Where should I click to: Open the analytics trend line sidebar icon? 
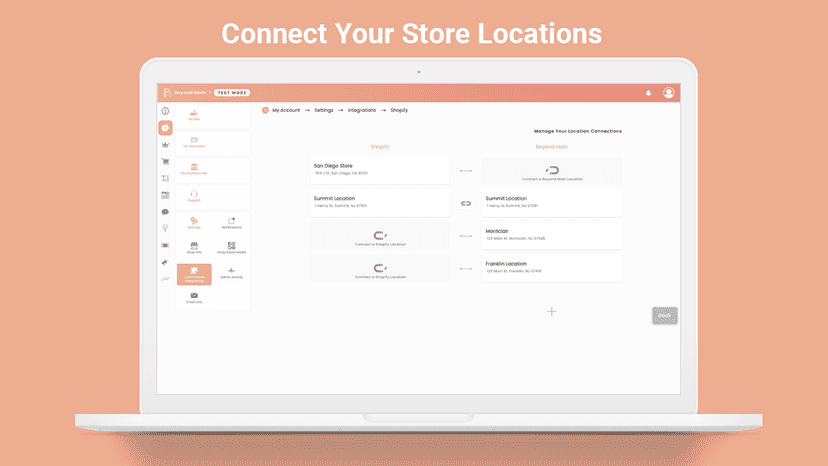click(165, 279)
